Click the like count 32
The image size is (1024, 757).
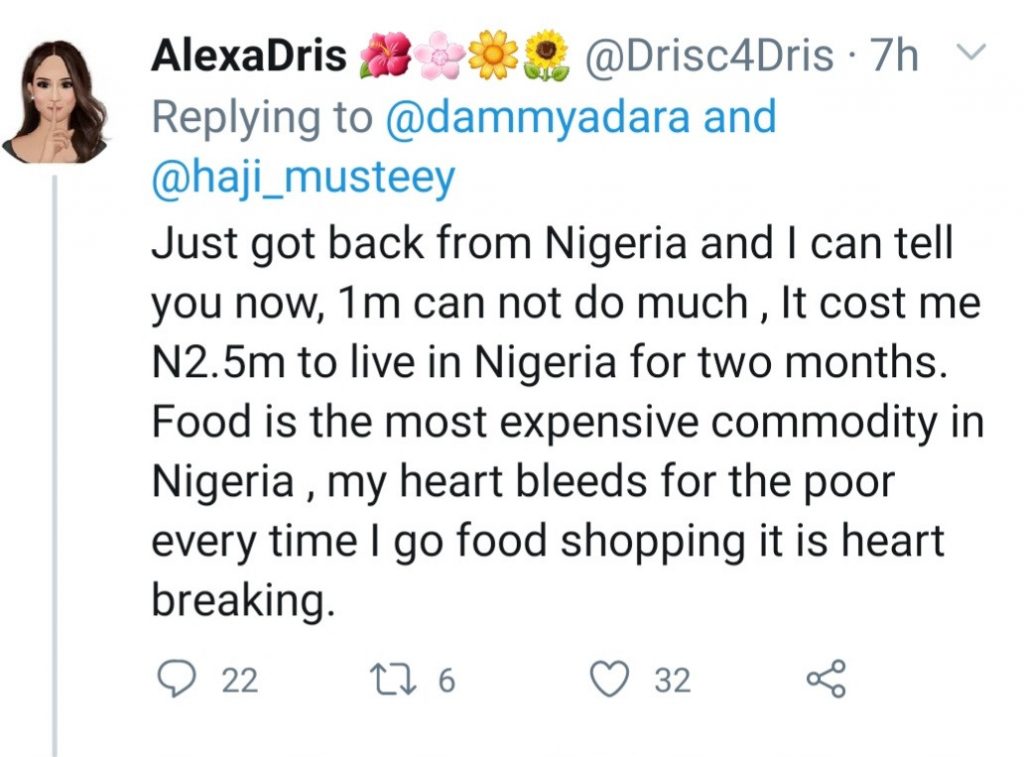(672, 681)
